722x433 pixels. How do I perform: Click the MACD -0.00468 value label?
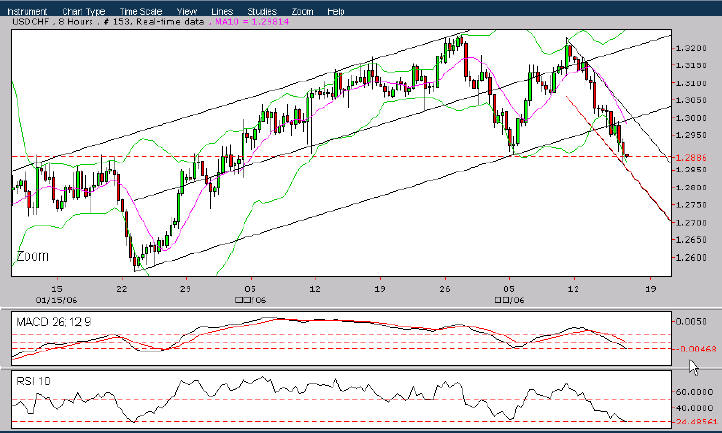point(695,349)
